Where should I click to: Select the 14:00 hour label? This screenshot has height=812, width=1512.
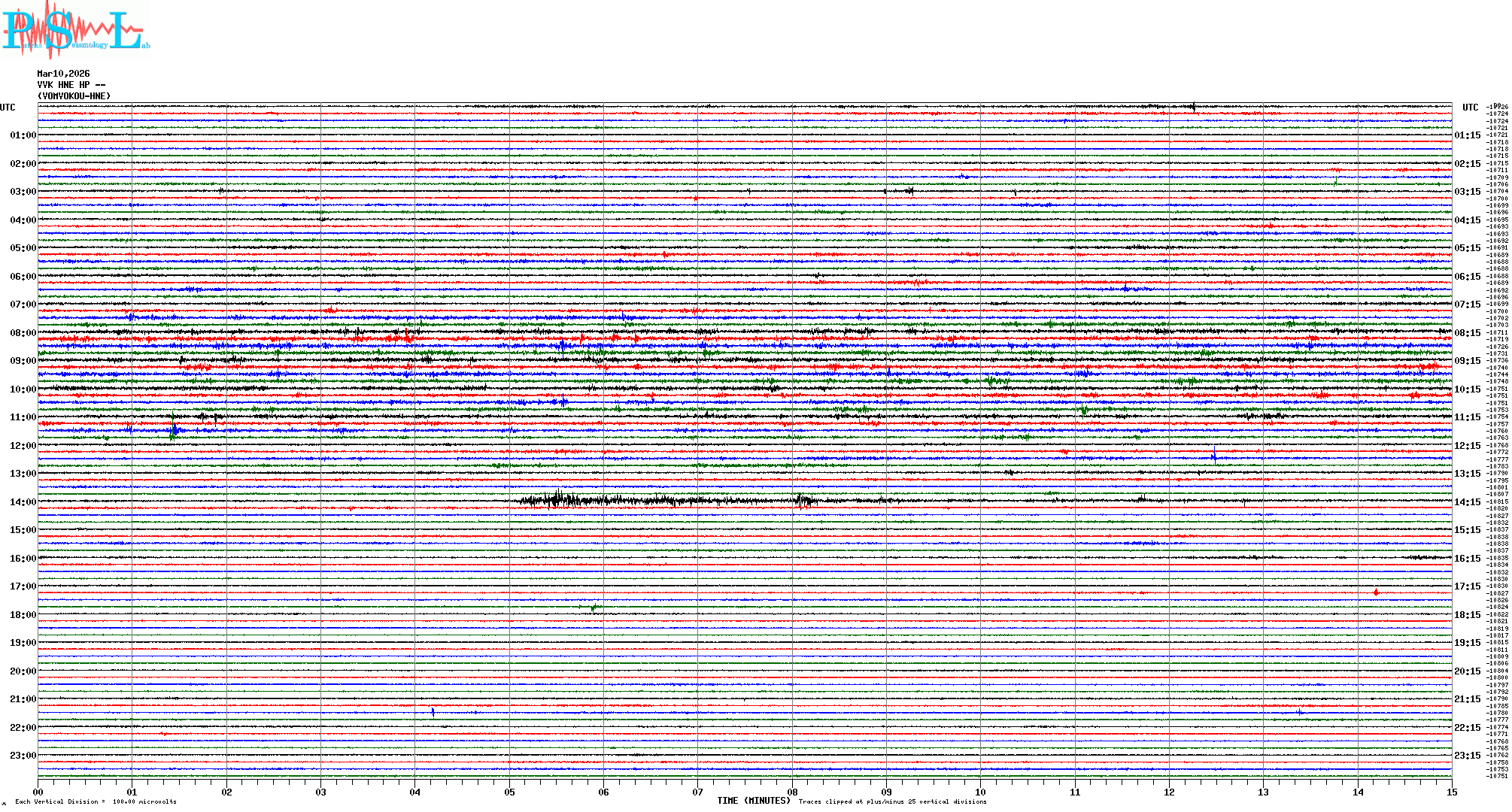click(23, 502)
